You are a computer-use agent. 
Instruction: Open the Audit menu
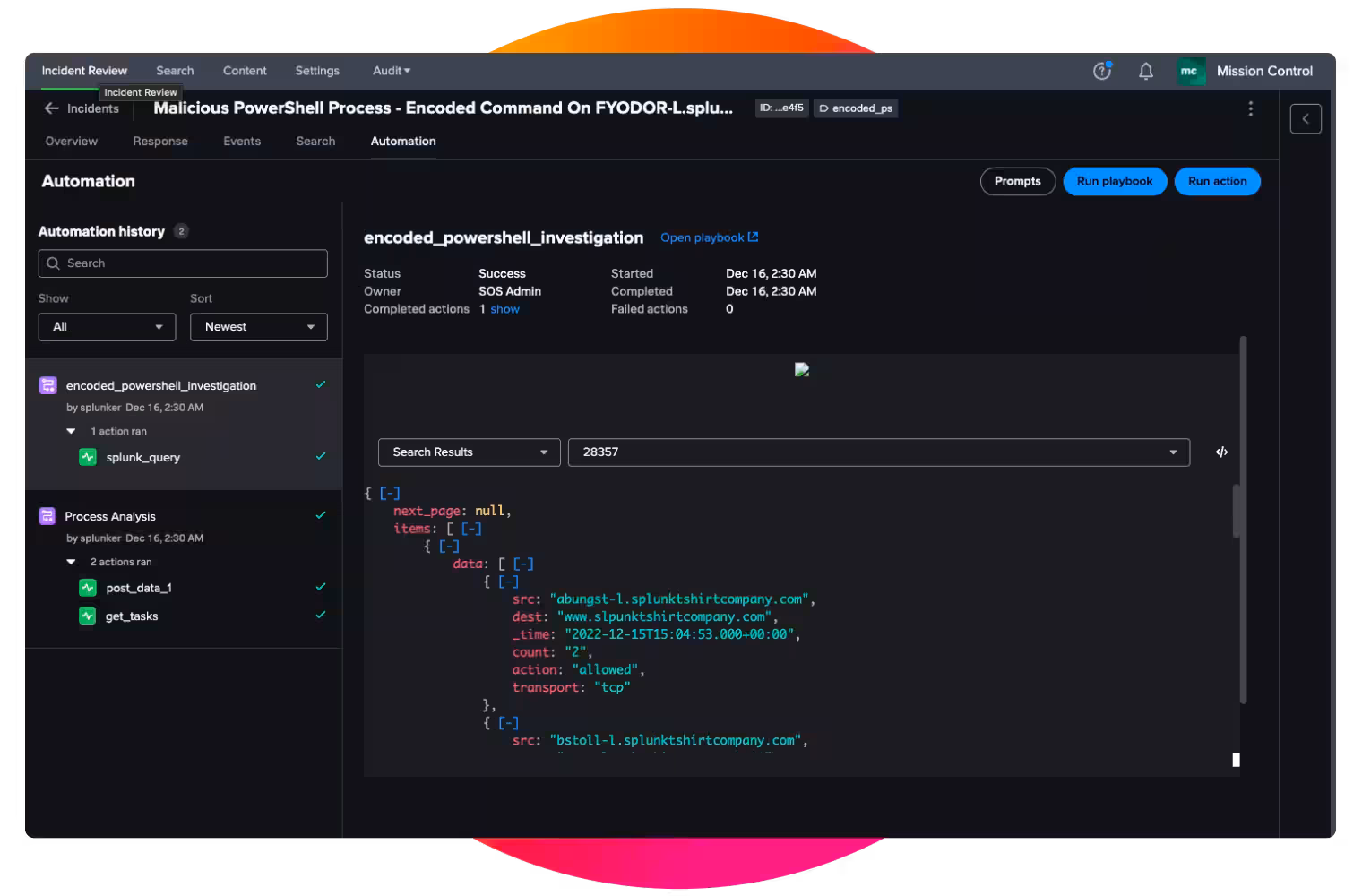click(x=391, y=71)
